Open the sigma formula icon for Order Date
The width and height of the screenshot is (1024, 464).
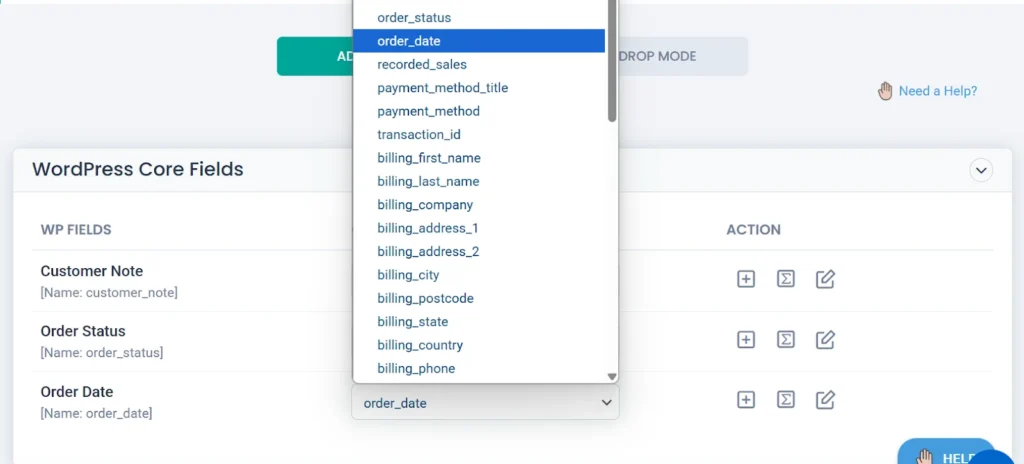point(786,400)
